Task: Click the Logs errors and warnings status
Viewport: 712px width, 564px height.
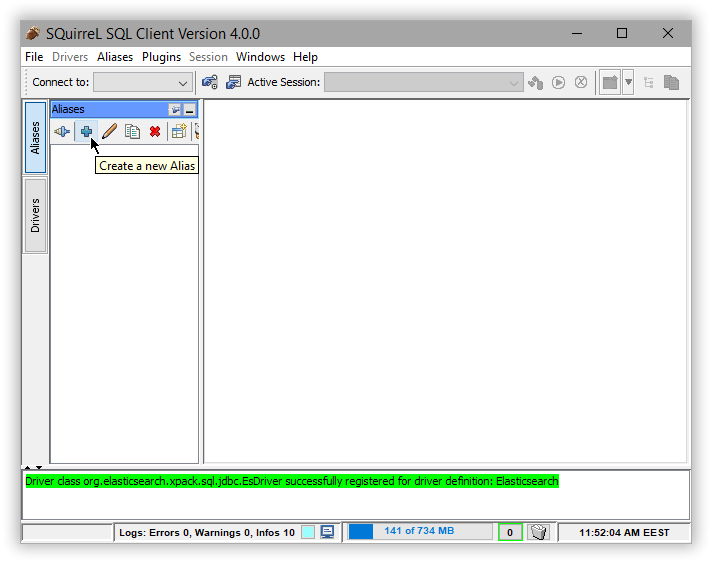Action: pyautogui.click(x=204, y=532)
